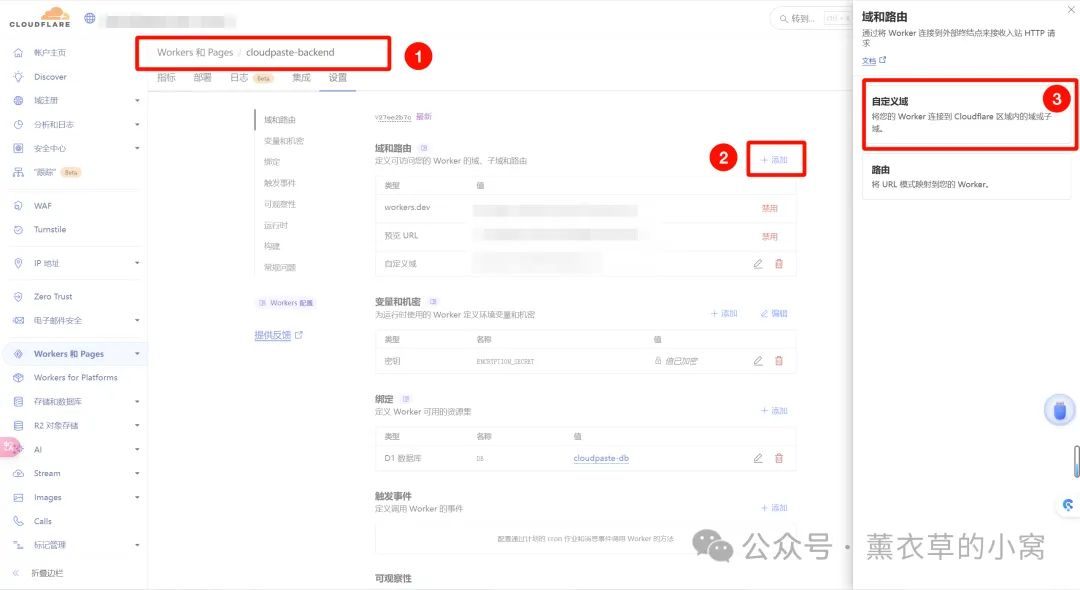Click the IP 地址 location pin icon
The width and height of the screenshot is (1080, 590).
19,263
